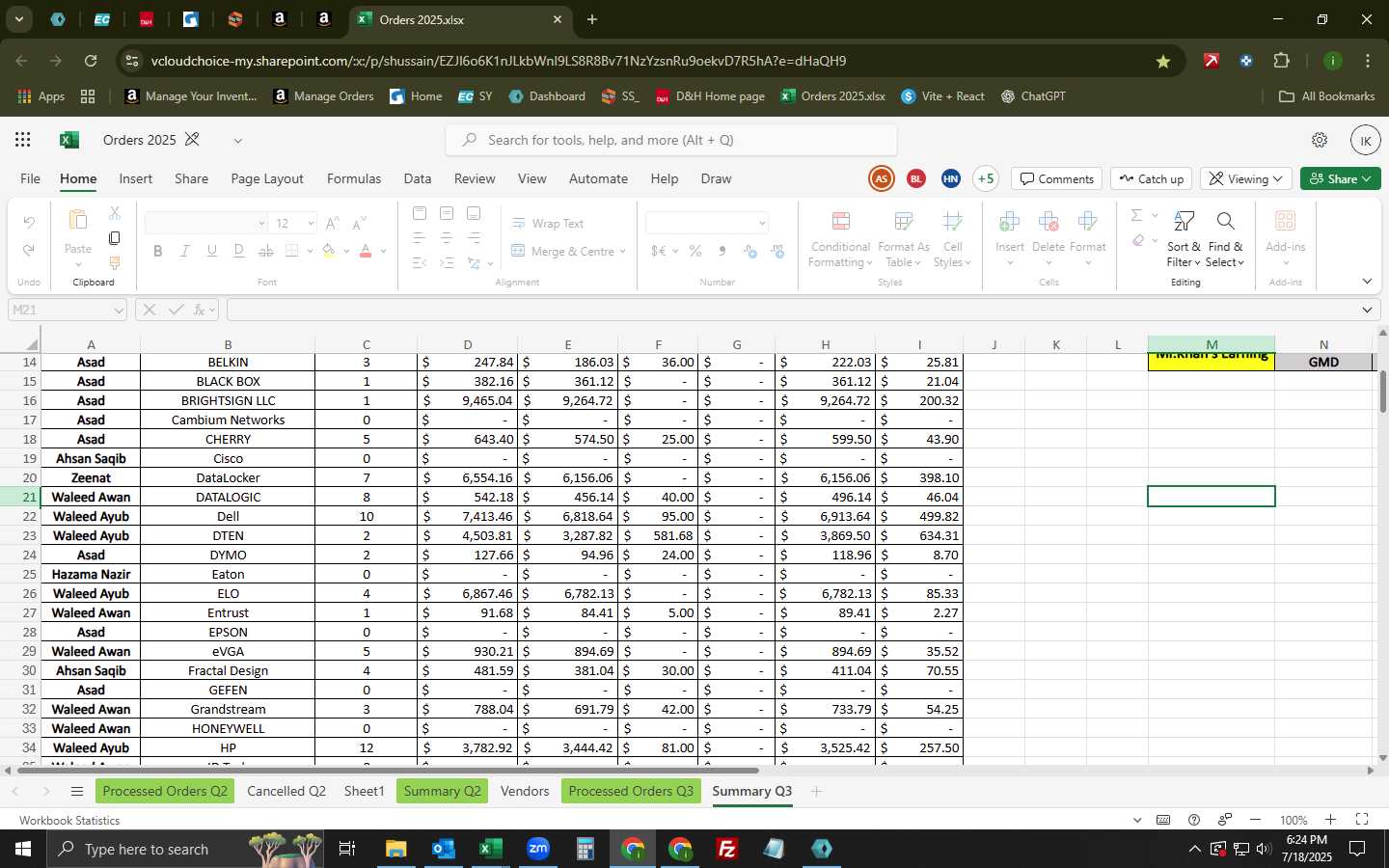Click the Copy icon in Clipboard group
The image size is (1389, 868).
114,237
